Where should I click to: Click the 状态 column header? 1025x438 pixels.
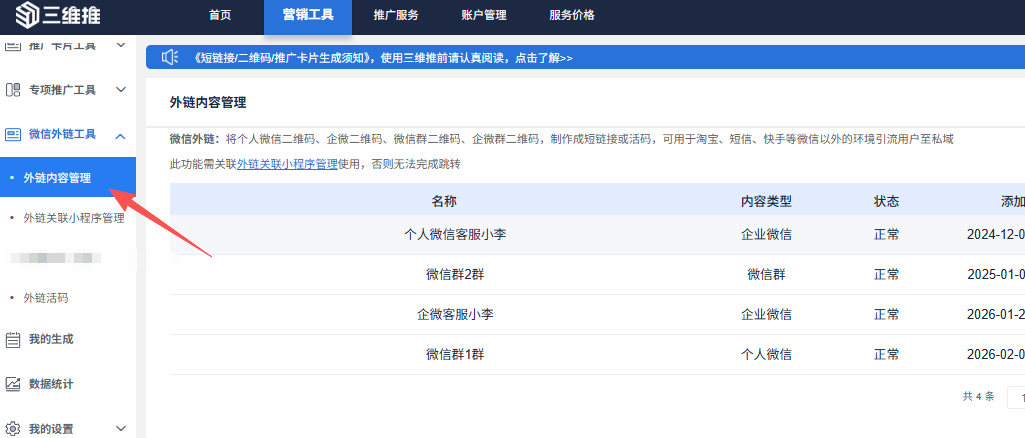click(886, 201)
